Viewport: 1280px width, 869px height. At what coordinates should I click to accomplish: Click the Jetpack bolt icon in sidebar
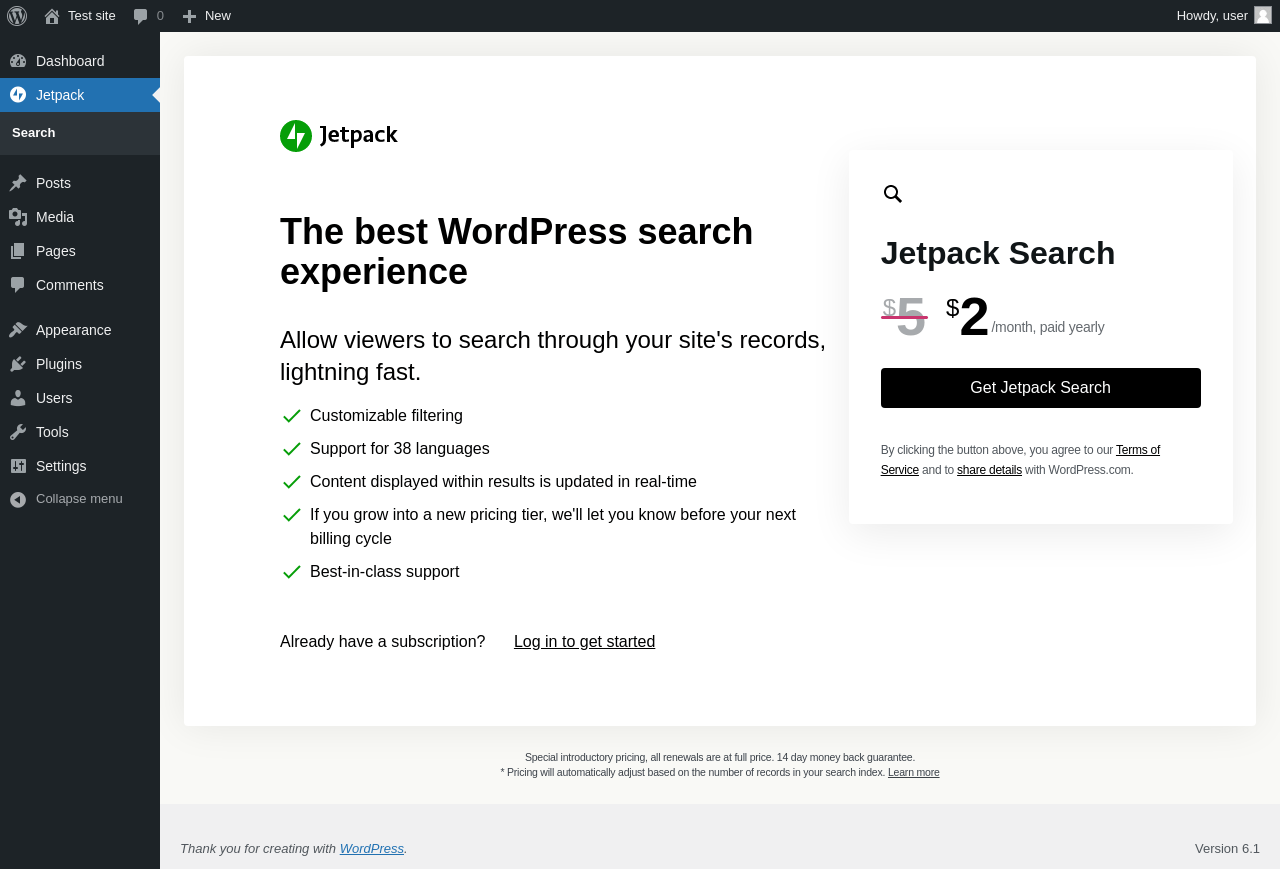(18, 95)
